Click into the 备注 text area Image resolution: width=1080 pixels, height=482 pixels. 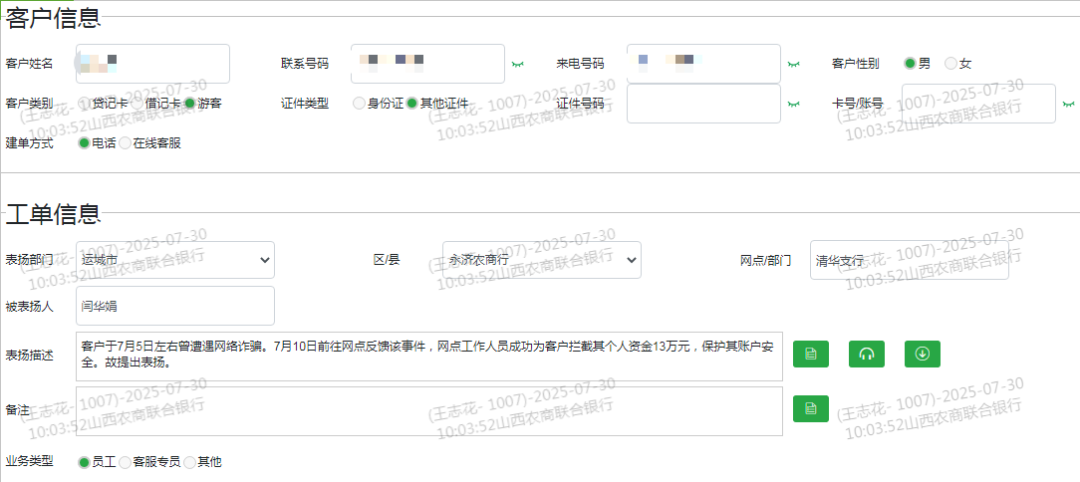pyautogui.click(x=428, y=411)
